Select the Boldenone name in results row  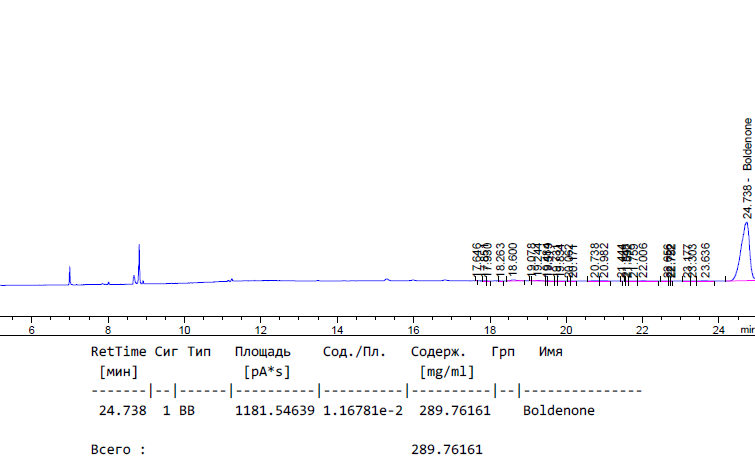coord(558,411)
